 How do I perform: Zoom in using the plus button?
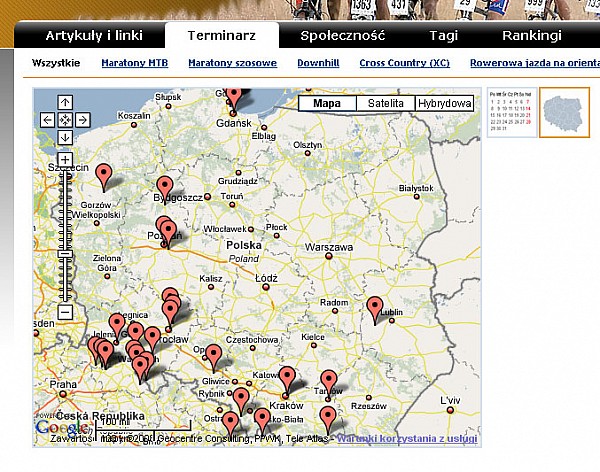[x=65, y=160]
